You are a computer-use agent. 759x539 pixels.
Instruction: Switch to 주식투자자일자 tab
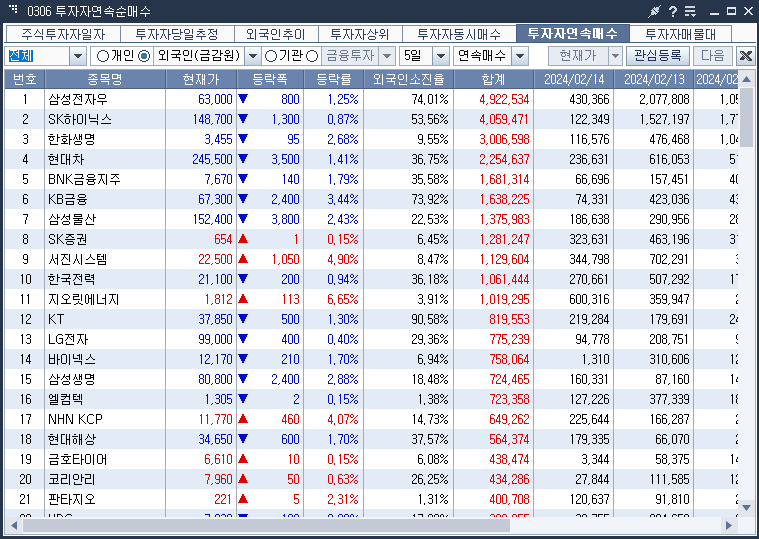point(63,34)
